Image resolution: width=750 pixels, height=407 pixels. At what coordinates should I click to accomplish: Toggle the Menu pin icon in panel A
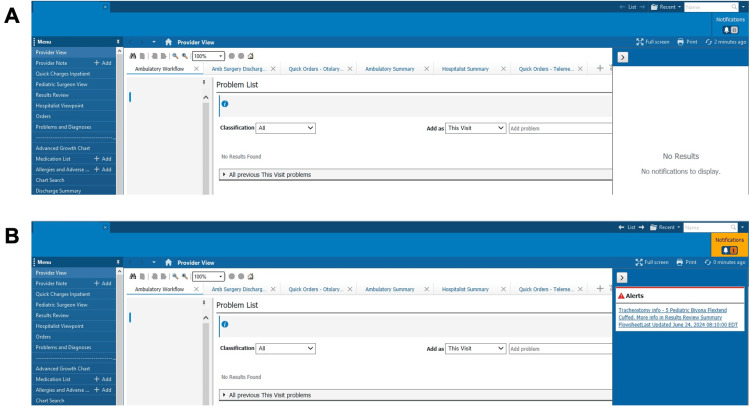(x=118, y=42)
